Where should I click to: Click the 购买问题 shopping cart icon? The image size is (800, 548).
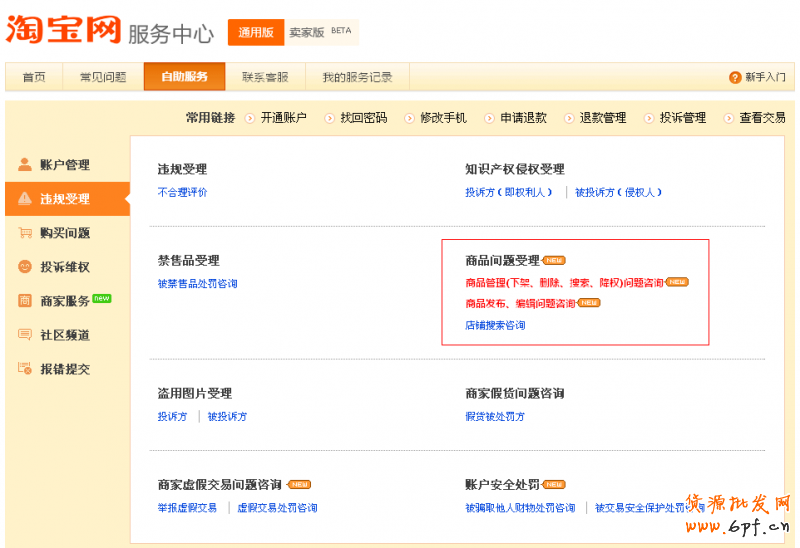click(x=24, y=233)
